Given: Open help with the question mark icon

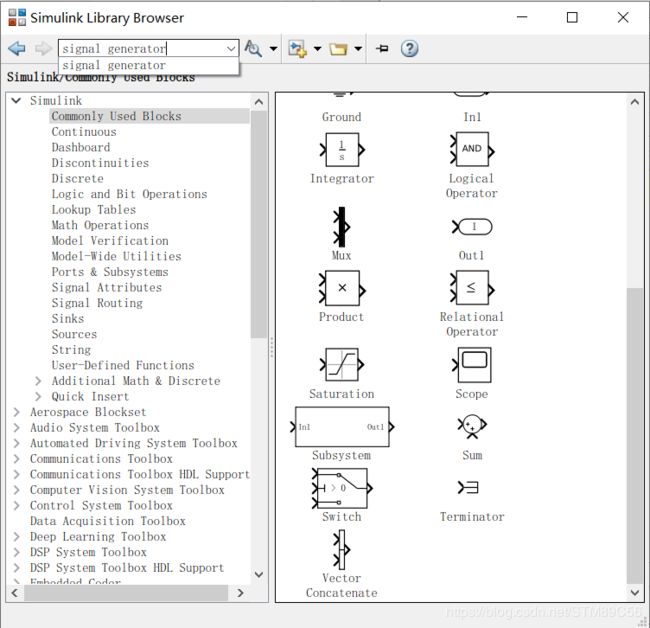Looking at the screenshot, I should tap(409, 48).
